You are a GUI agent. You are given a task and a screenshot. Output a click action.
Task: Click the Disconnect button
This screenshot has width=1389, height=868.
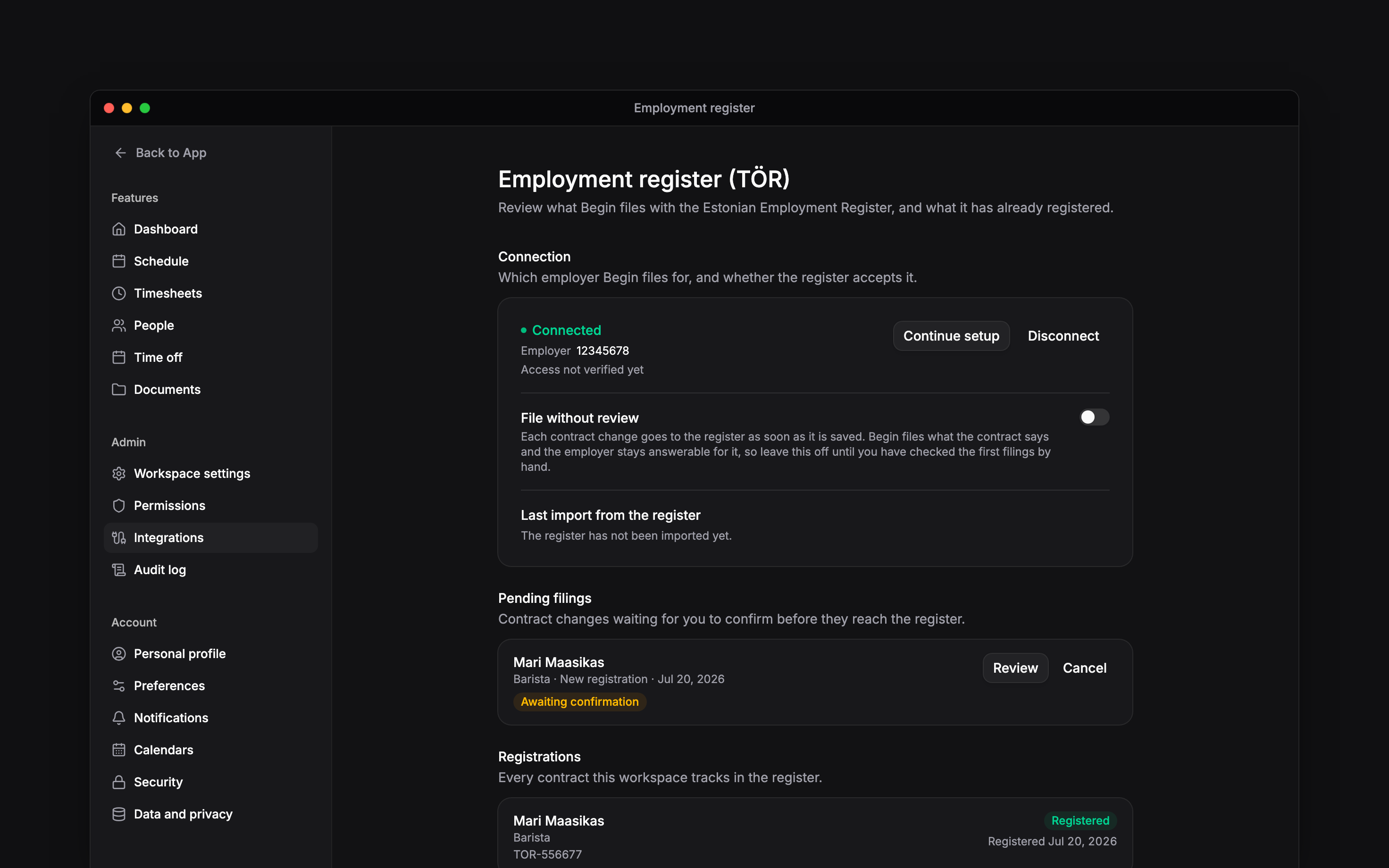[x=1063, y=336]
